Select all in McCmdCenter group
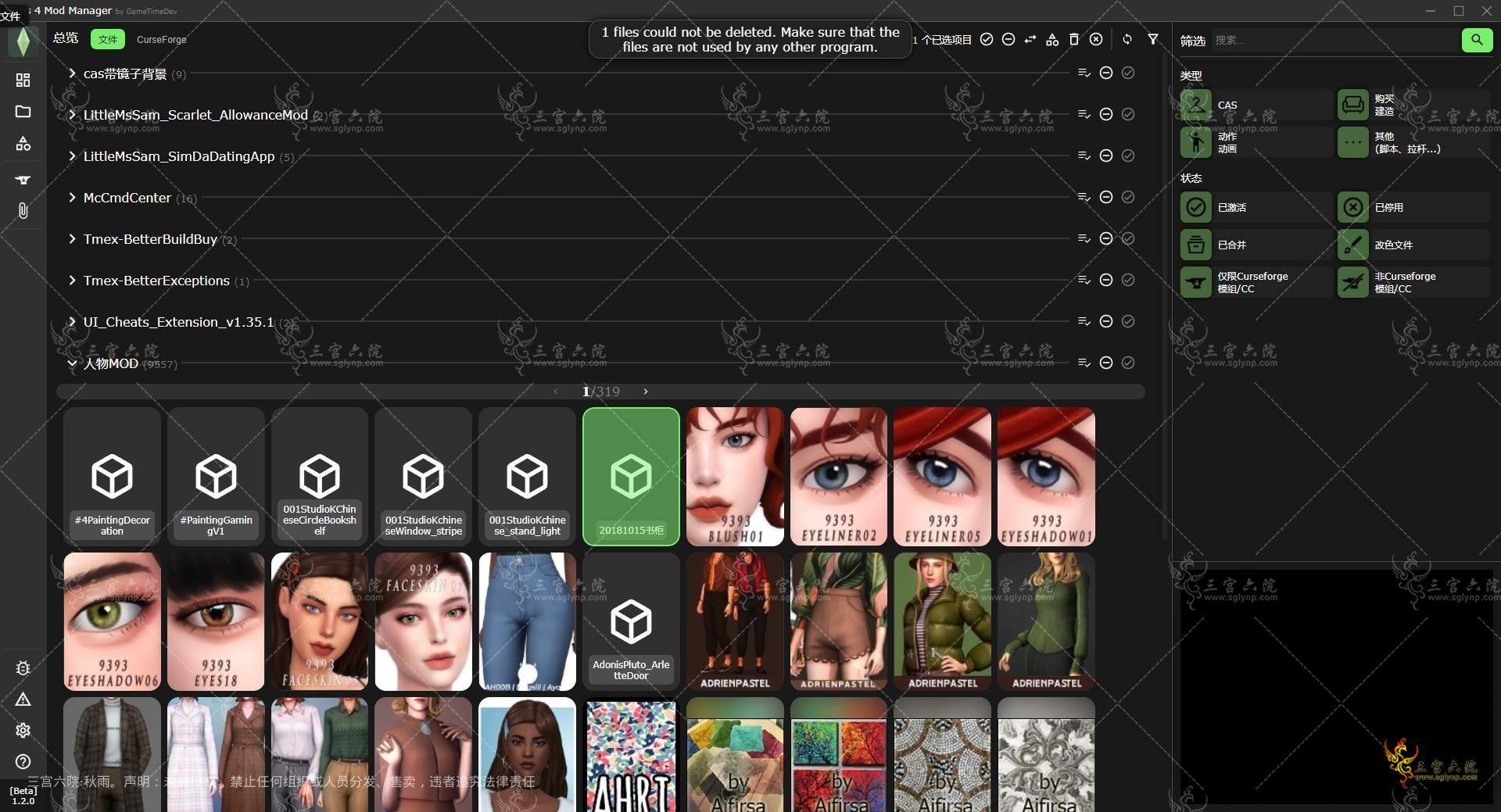The image size is (1501, 812). [x=1084, y=197]
